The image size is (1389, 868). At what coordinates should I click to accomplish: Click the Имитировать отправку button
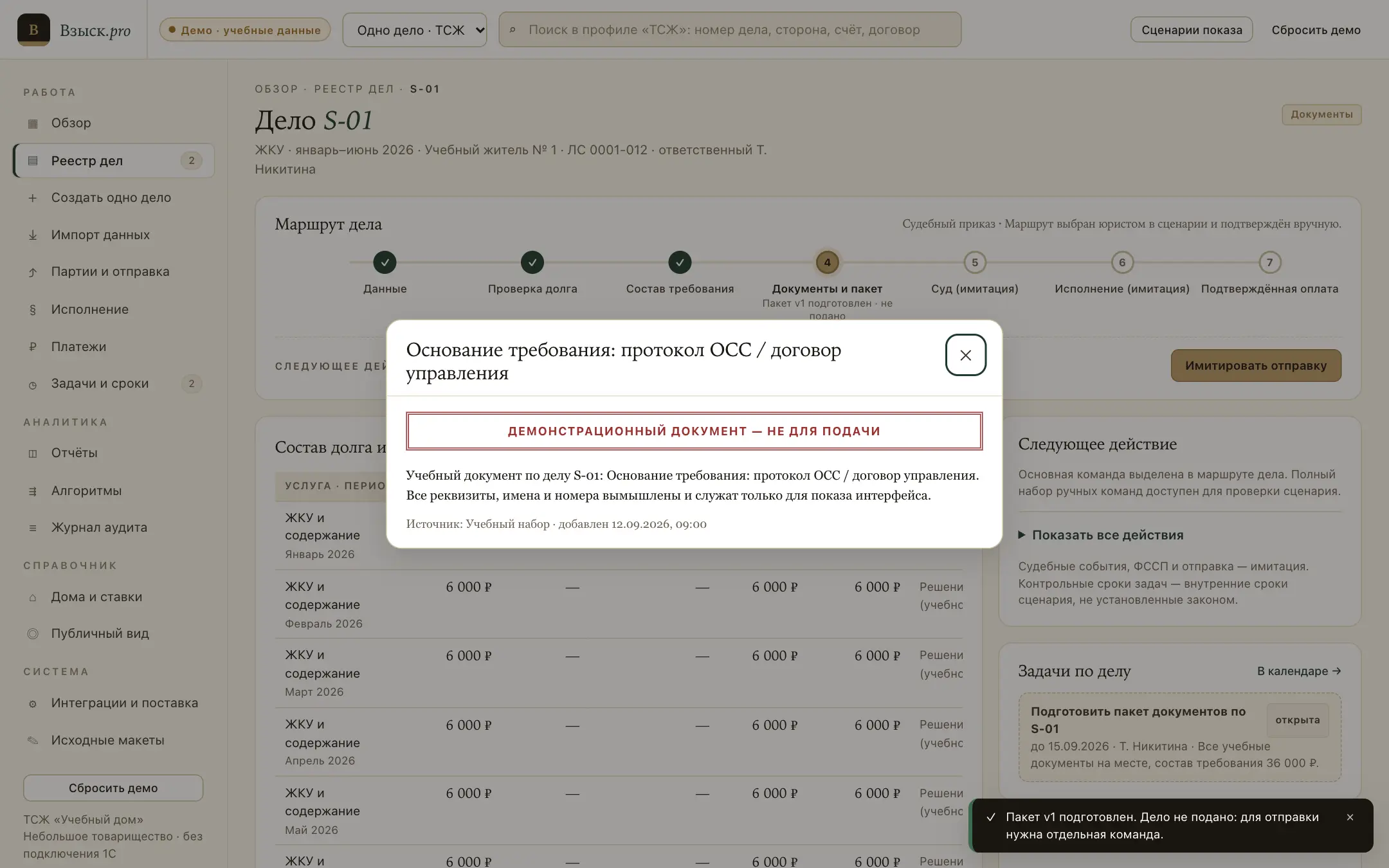[x=1256, y=365]
